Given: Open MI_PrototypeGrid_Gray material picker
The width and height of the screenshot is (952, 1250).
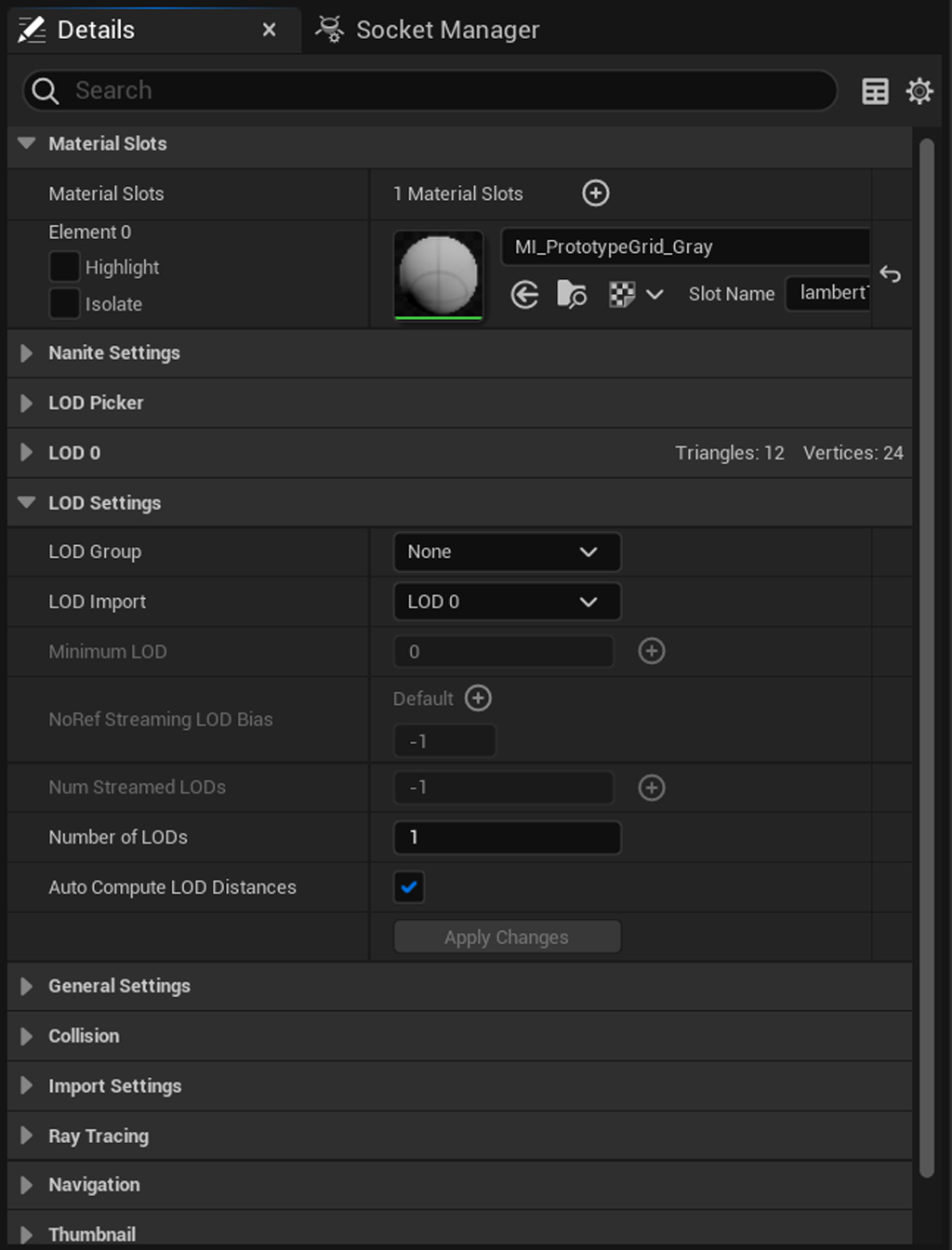Looking at the screenshot, I should point(685,246).
